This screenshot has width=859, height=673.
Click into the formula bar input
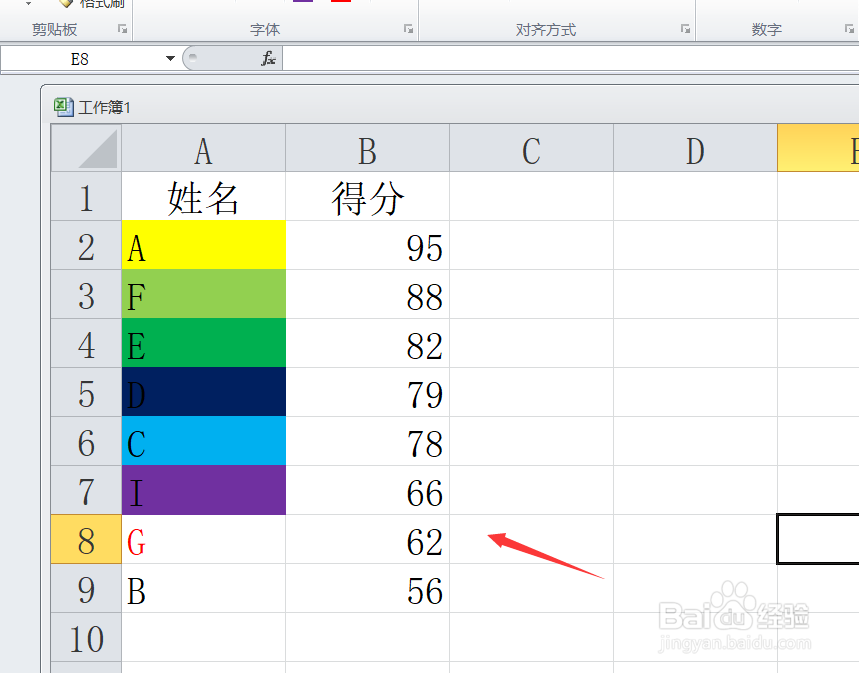click(571, 58)
